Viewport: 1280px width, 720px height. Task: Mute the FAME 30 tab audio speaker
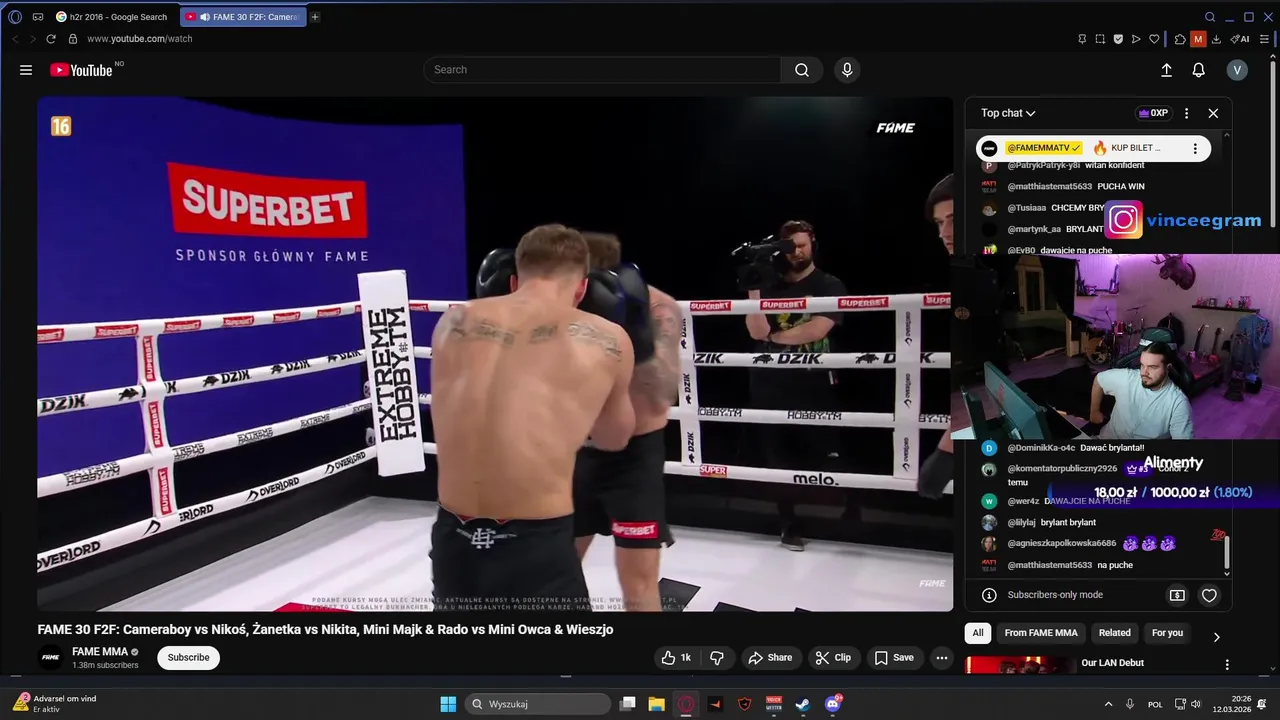click(204, 17)
